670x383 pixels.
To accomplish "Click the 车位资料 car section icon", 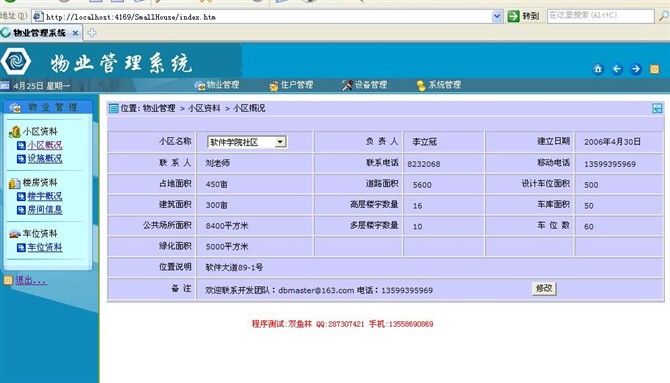I will point(15,233).
